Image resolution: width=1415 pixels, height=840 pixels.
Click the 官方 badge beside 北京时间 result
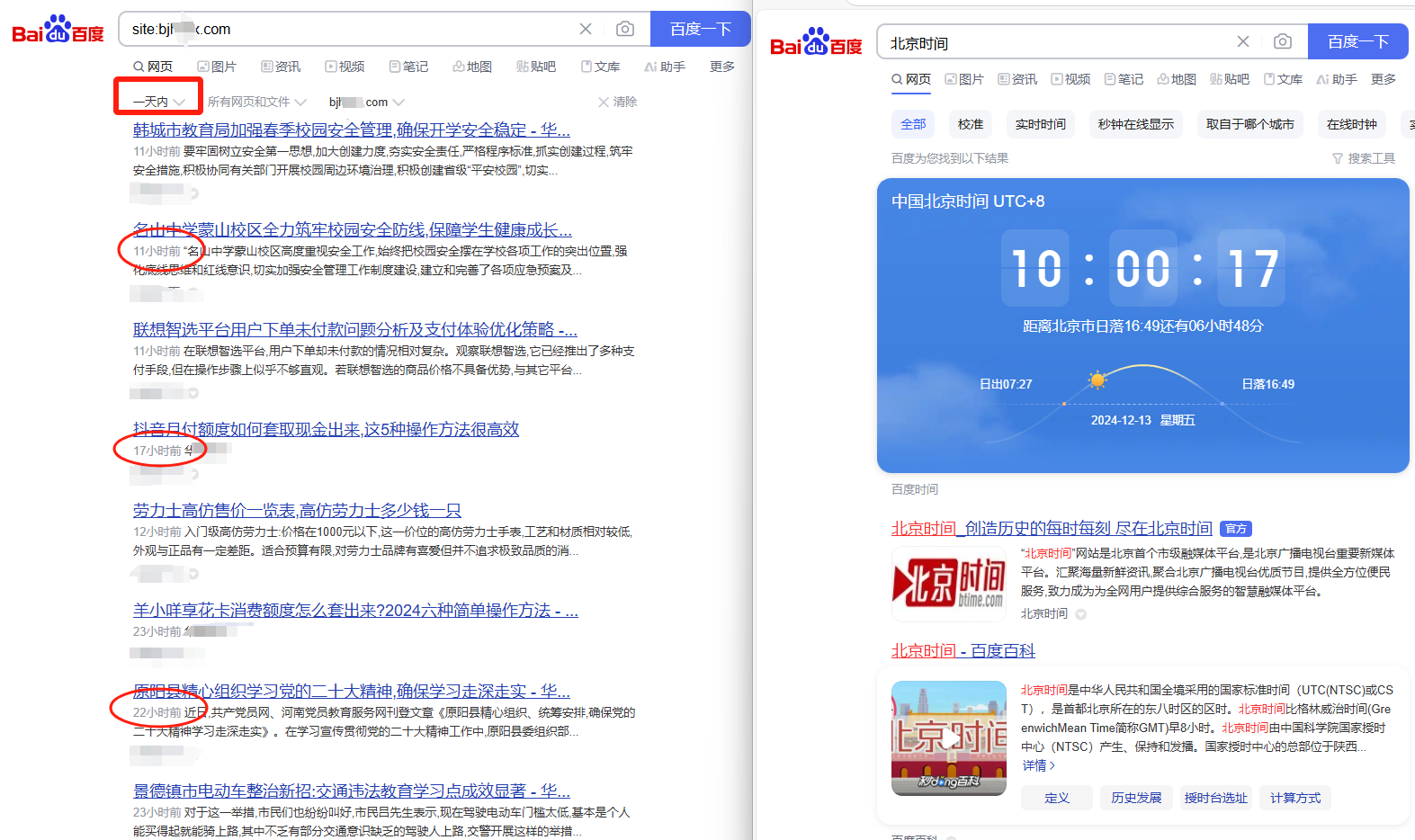[1237, 529]
